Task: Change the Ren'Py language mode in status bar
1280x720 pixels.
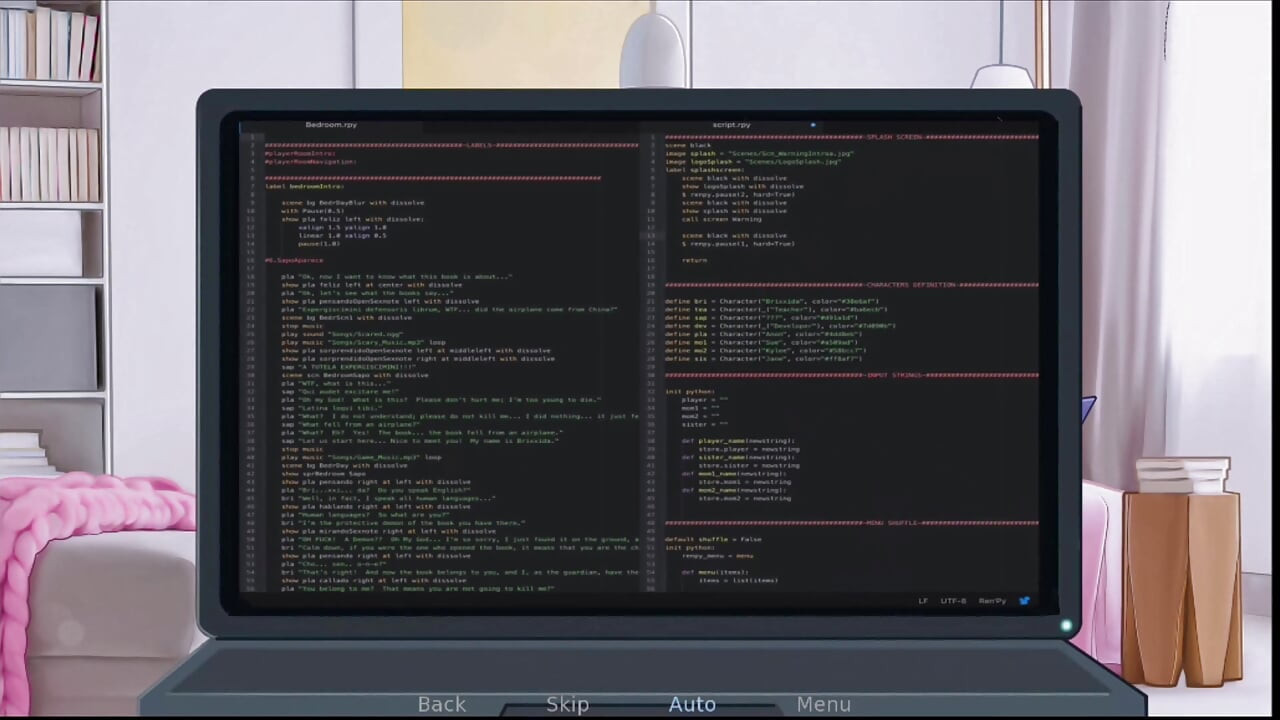Action: click(992, 601)
